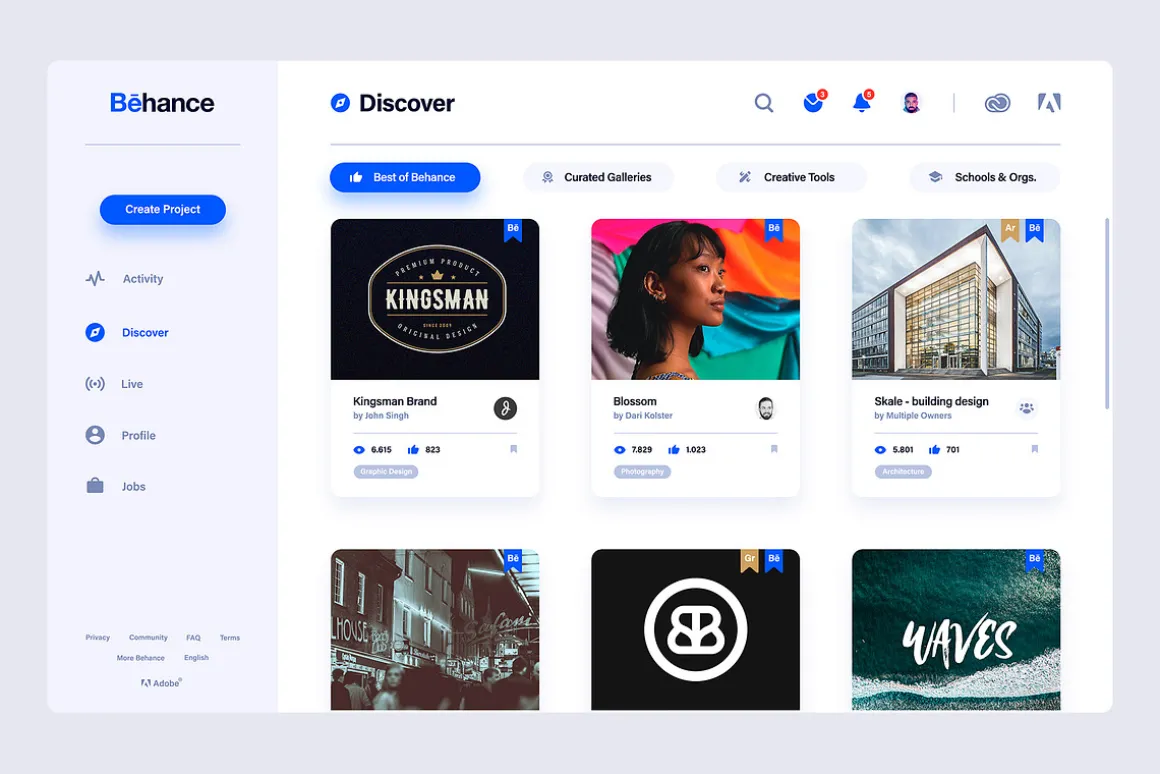This screenshot has width=1160, height=774.
Task: Click the Adobe logo in header
Action: point(1049,102)
